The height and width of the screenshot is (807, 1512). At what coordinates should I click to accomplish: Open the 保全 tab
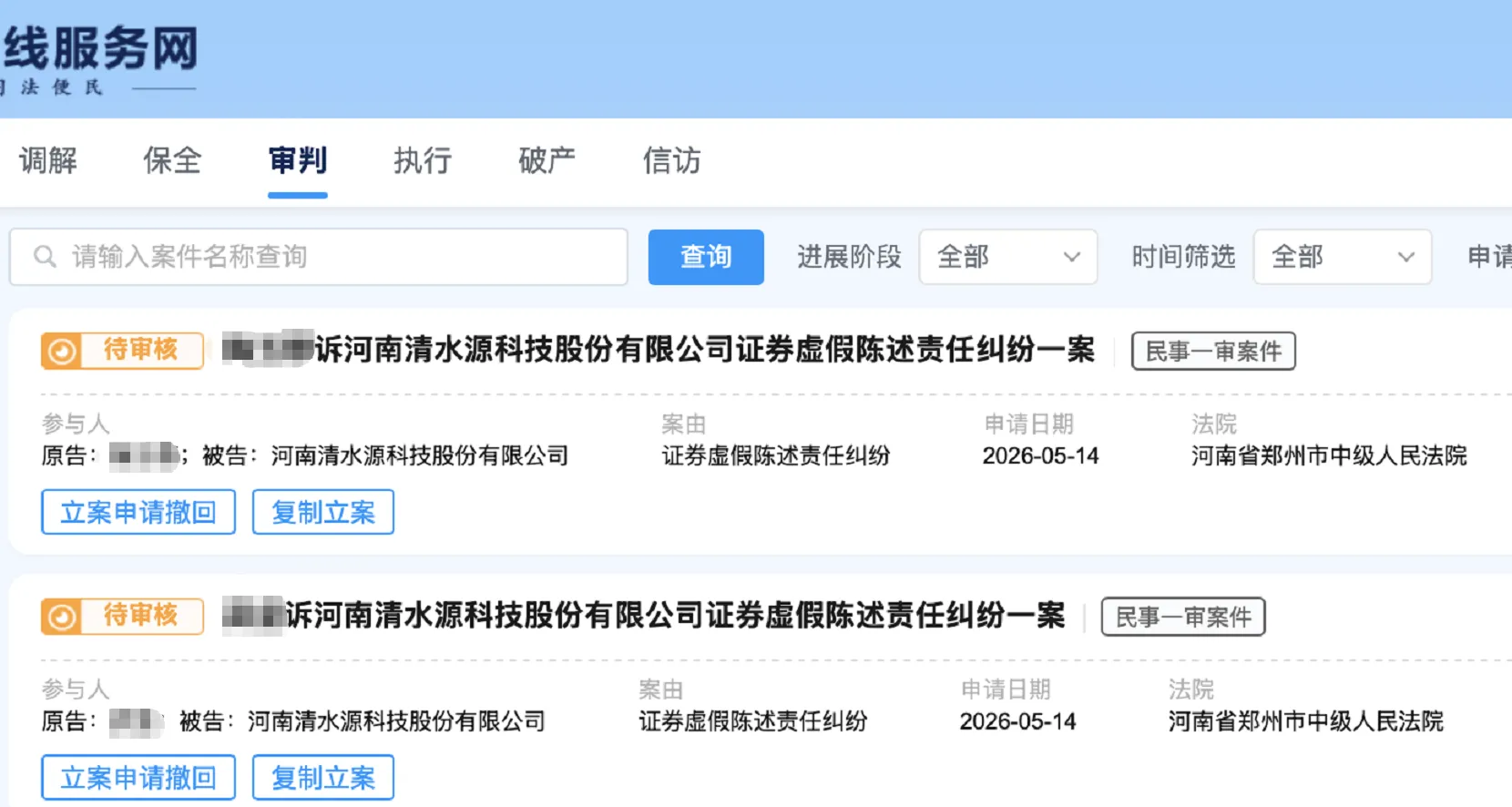(172, 160)
